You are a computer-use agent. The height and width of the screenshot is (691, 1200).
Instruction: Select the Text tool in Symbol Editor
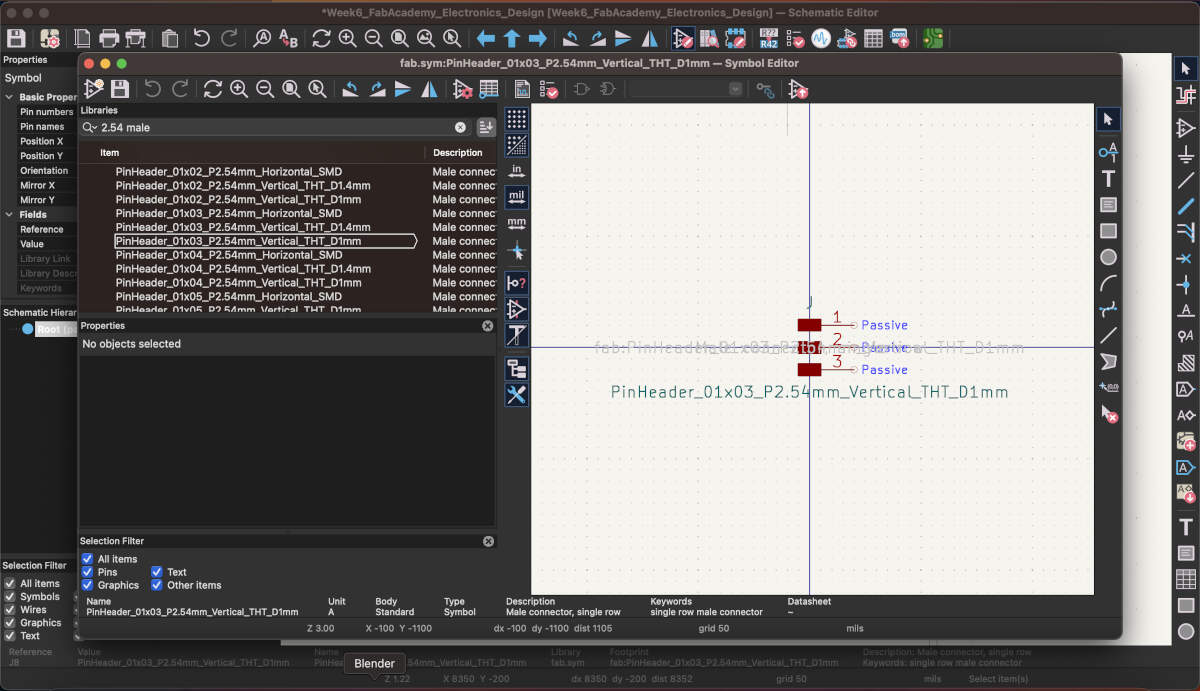tap(1108, 179)
